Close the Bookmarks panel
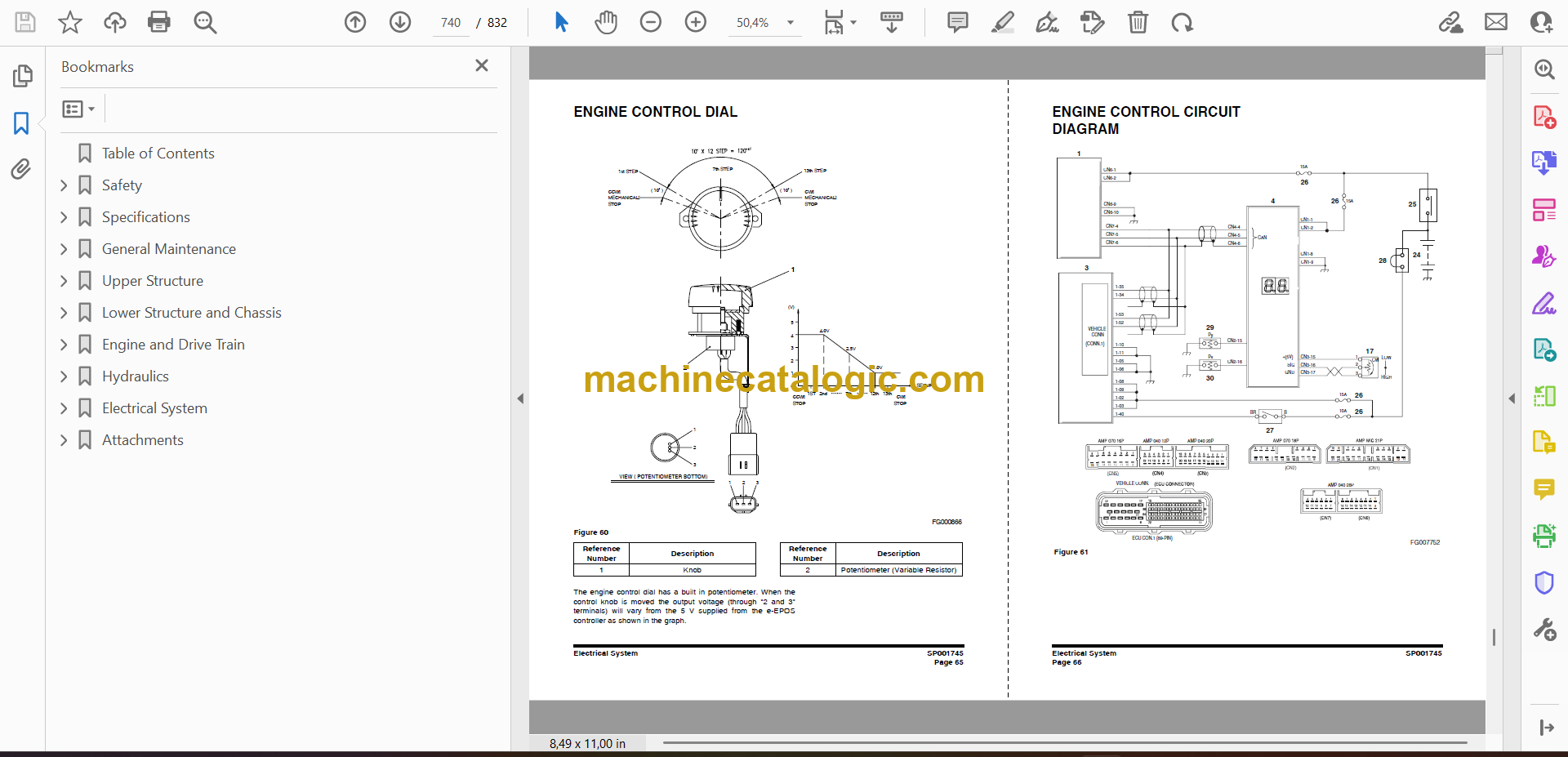1568x757 pixels. 482,65
